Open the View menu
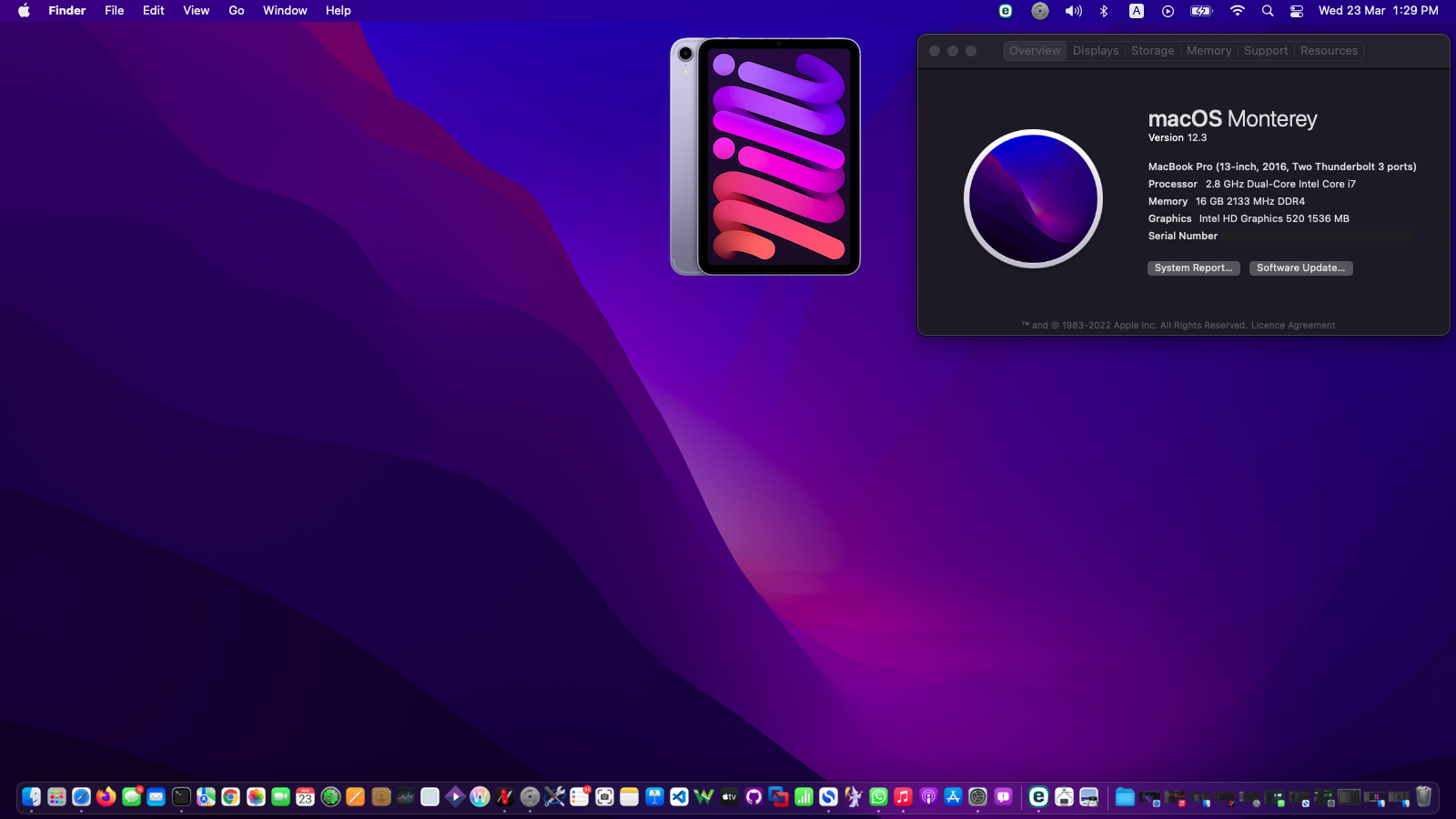The width and height of the screenshot is (1456, 819). [196, 11]
